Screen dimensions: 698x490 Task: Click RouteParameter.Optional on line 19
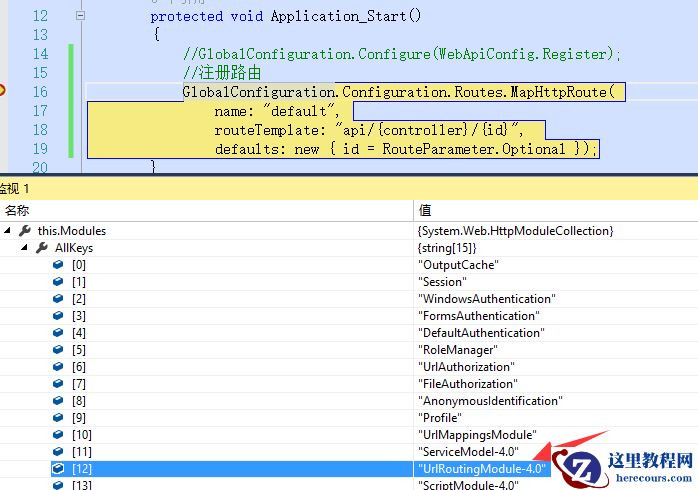[x=474, y=149]
